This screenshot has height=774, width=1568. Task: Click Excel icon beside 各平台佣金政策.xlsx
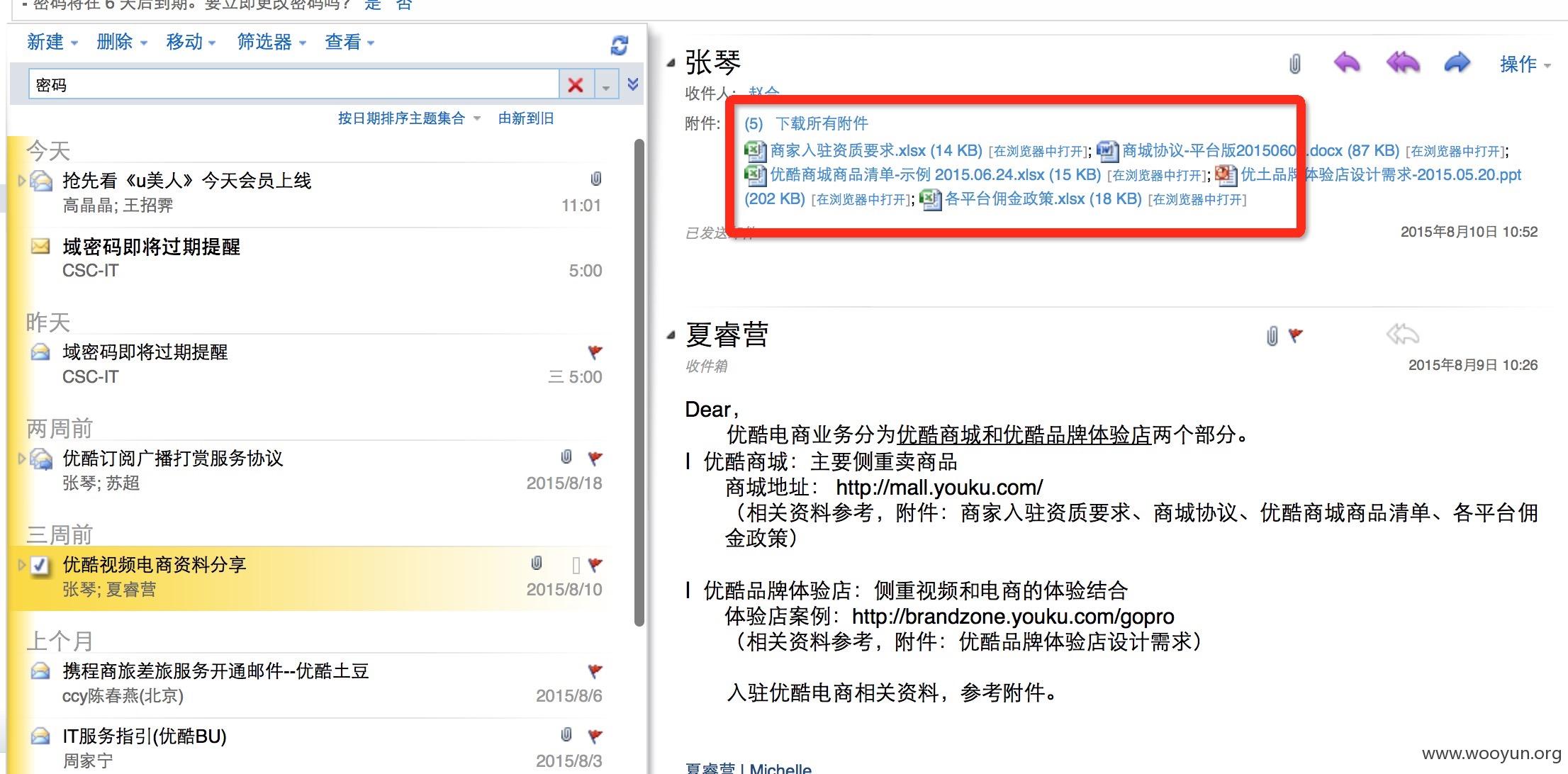[x=930, y=199]
